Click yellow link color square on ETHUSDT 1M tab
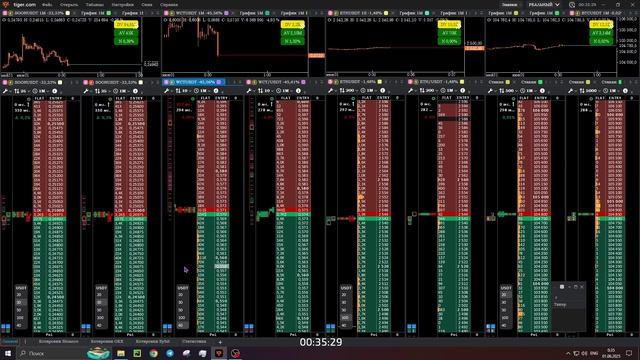The image size is (640, 360). [x=386, y=13]
